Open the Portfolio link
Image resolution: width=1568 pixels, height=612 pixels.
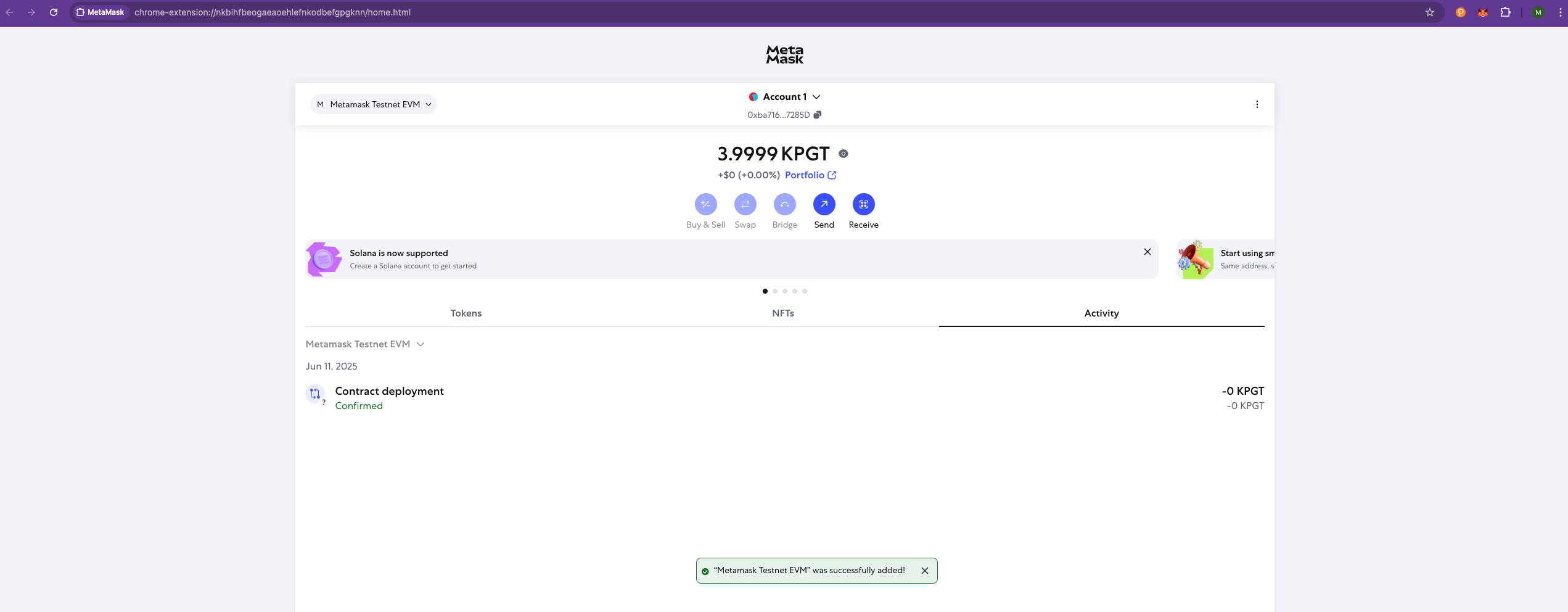click(810, 175)
